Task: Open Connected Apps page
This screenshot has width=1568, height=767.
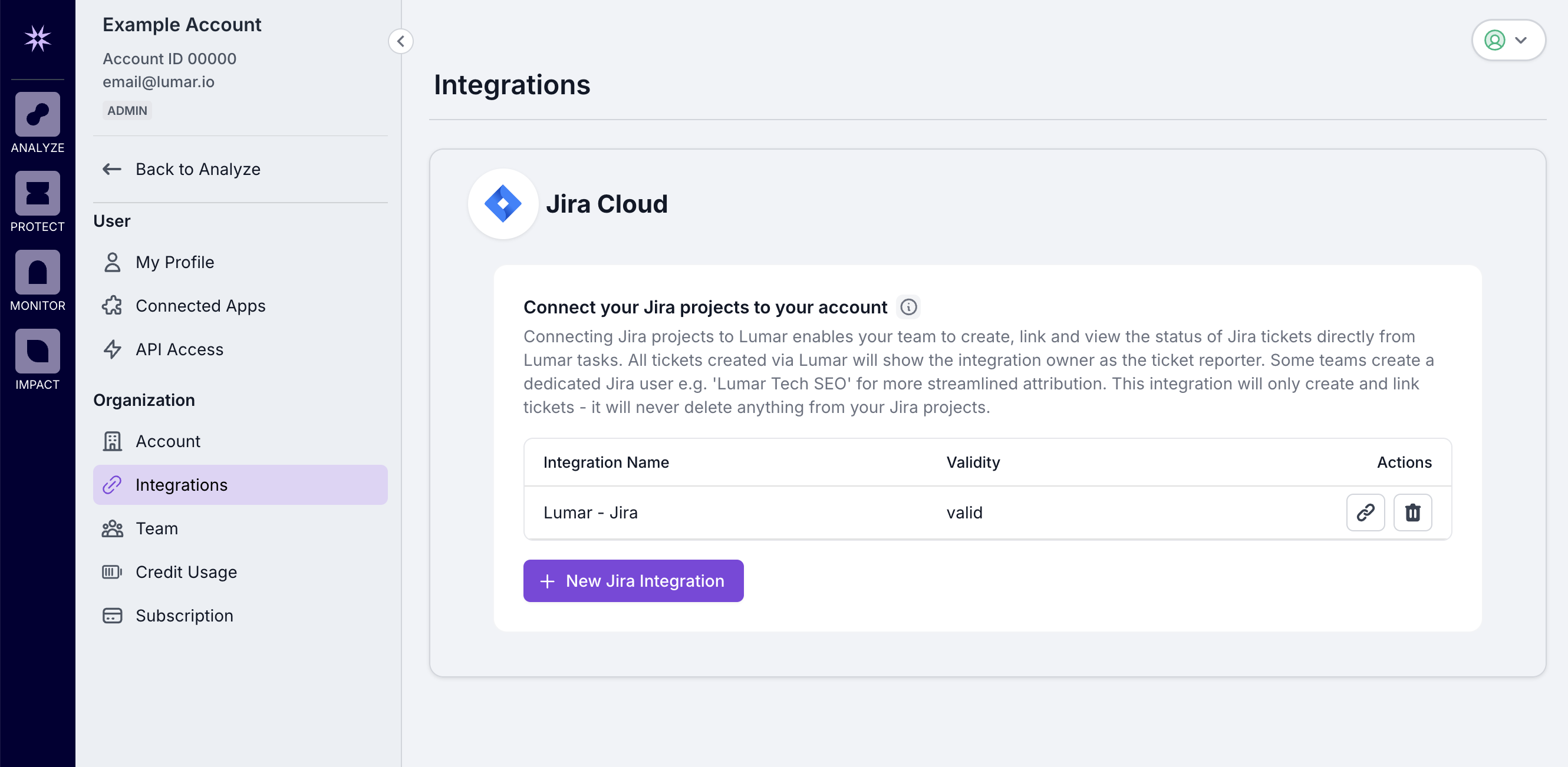Action: [x=200, y=306]
